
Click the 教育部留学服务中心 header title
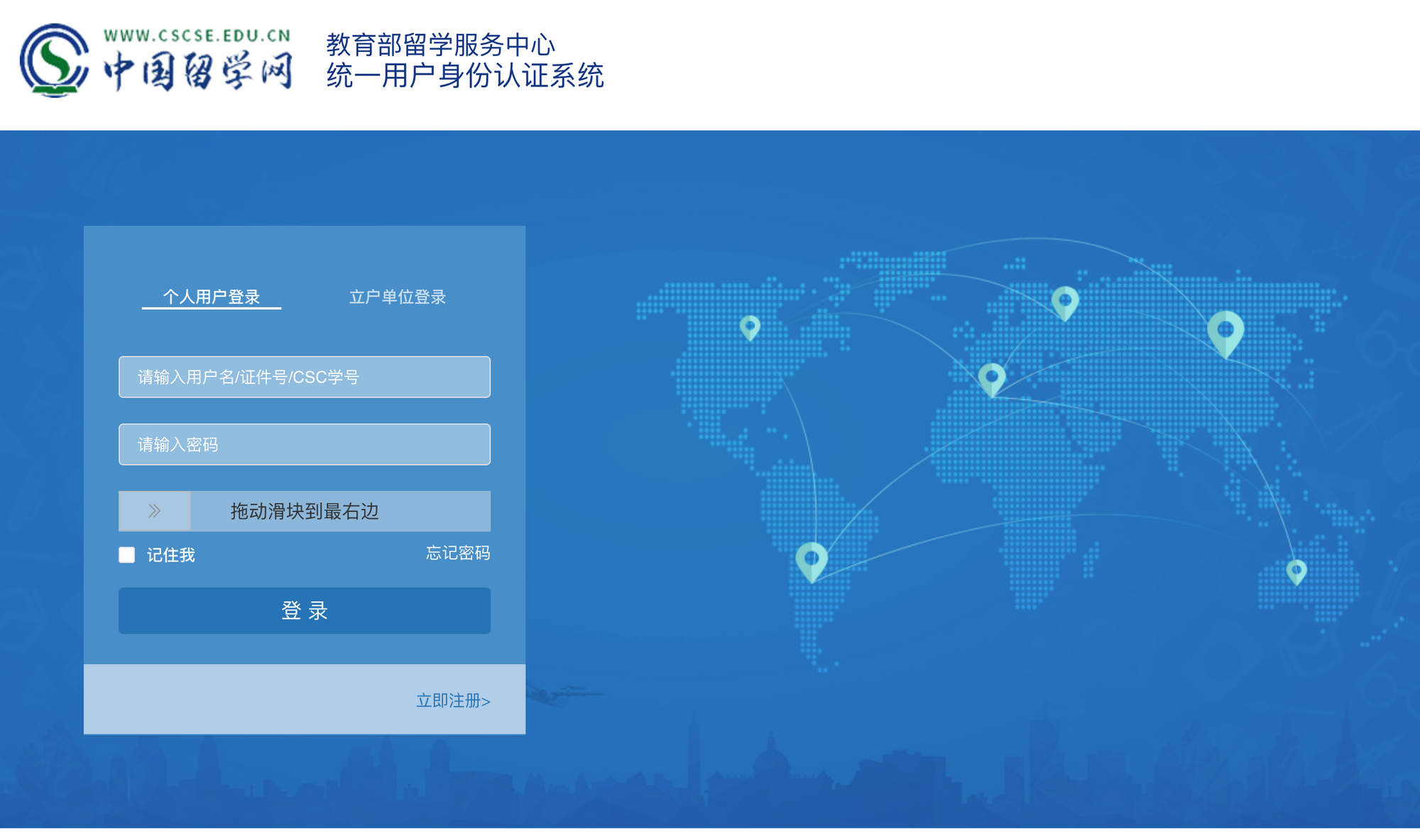pyautogui.click(x=440, y=45)
